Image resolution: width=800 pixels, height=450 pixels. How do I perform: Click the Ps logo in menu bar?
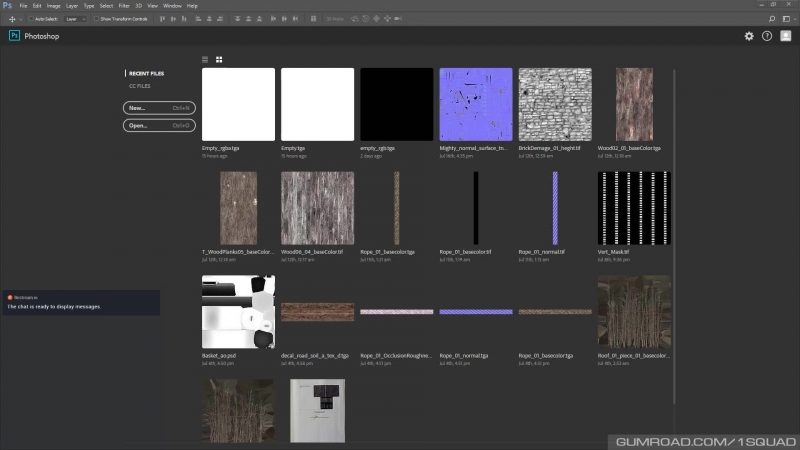pos(7,6)
